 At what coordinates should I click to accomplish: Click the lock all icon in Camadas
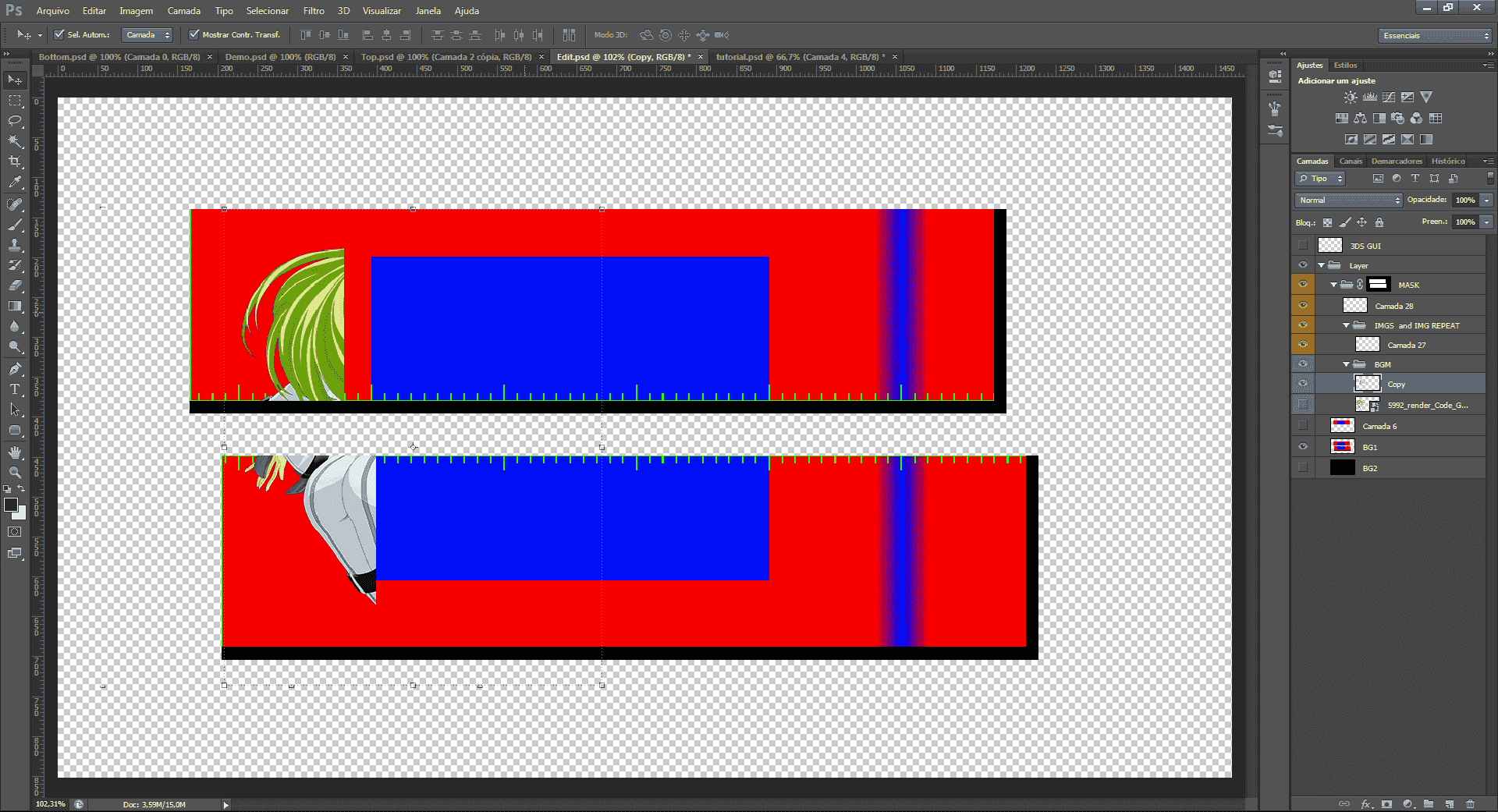(1379, 222)
